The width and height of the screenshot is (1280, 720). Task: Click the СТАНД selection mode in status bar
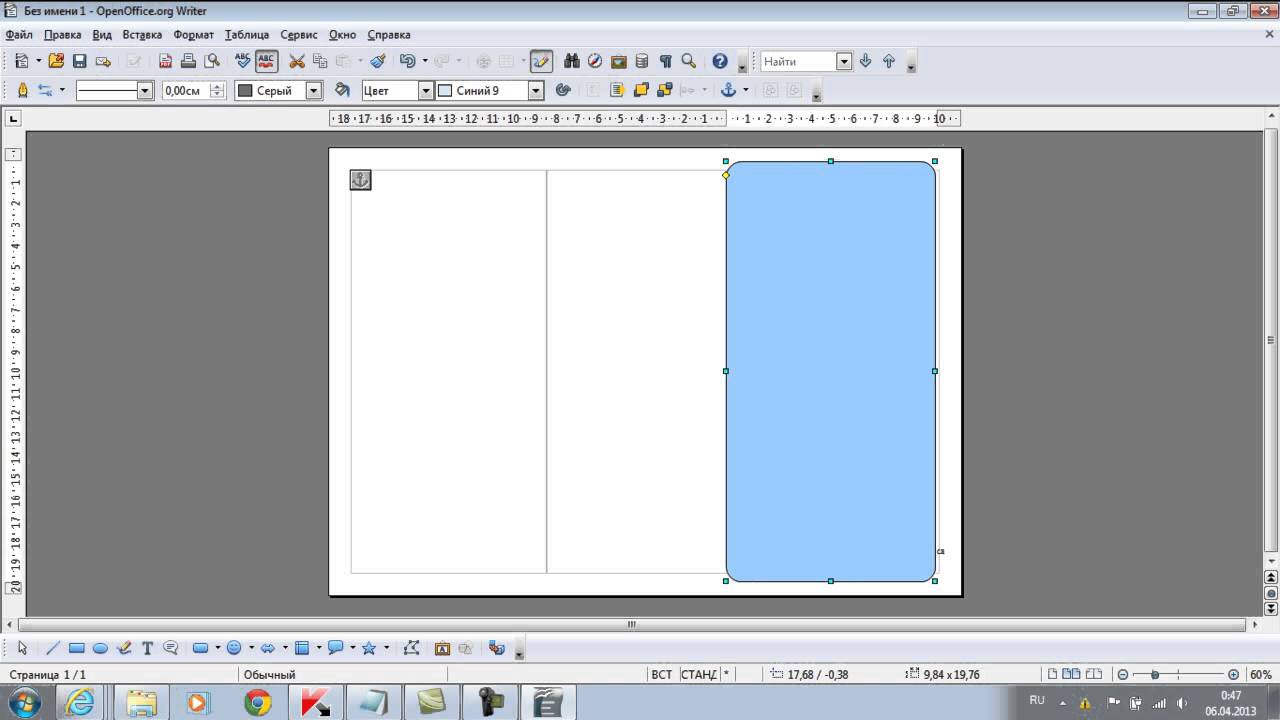(x=698, y=675)
